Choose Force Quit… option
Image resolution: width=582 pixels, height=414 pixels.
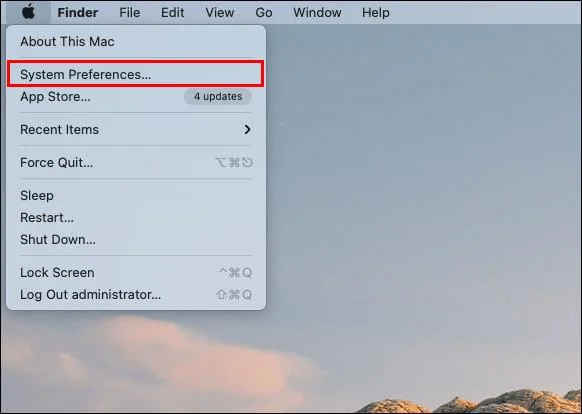pos(136,163)
